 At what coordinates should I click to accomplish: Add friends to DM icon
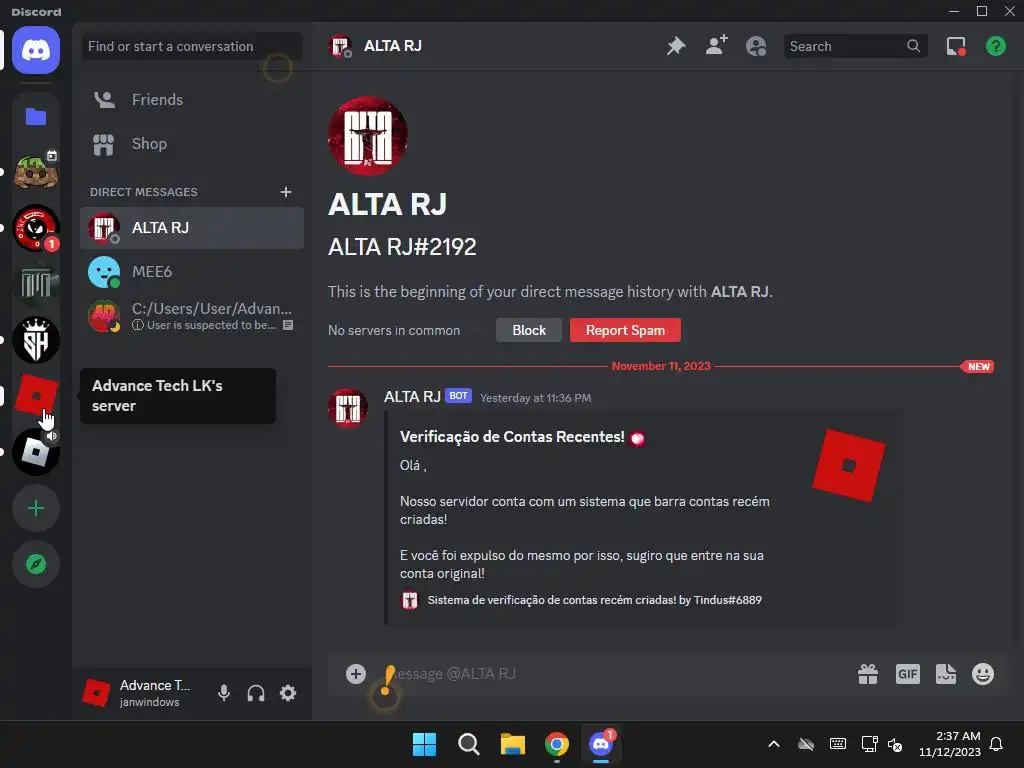pos(716,46)
